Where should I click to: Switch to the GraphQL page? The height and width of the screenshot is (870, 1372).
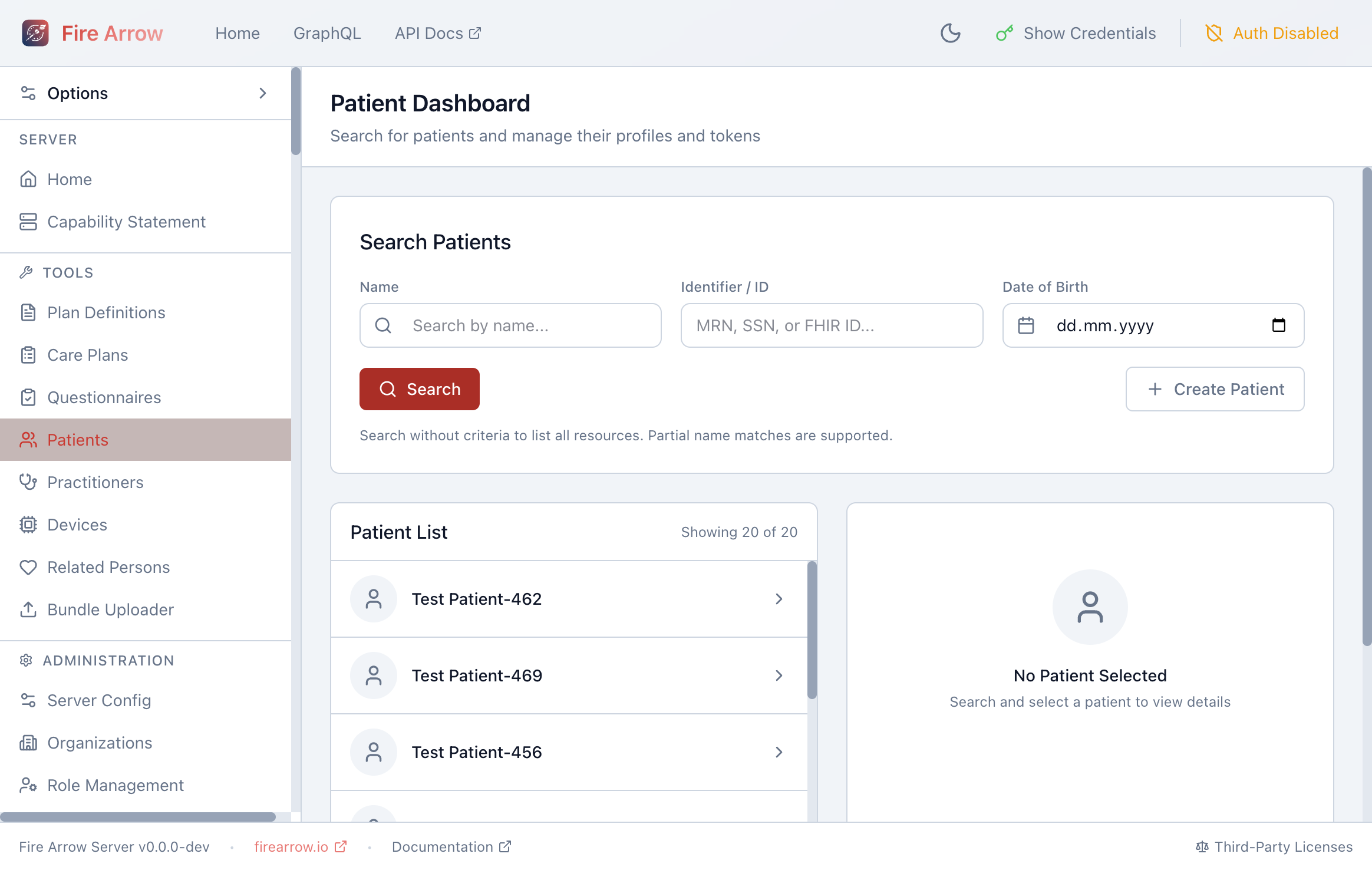point(327,33)
